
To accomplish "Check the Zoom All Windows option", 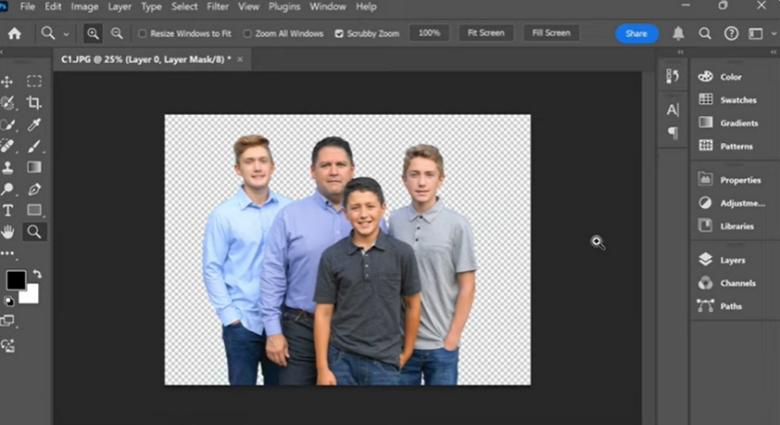I will pyautogui.click(x=248, y=33).
